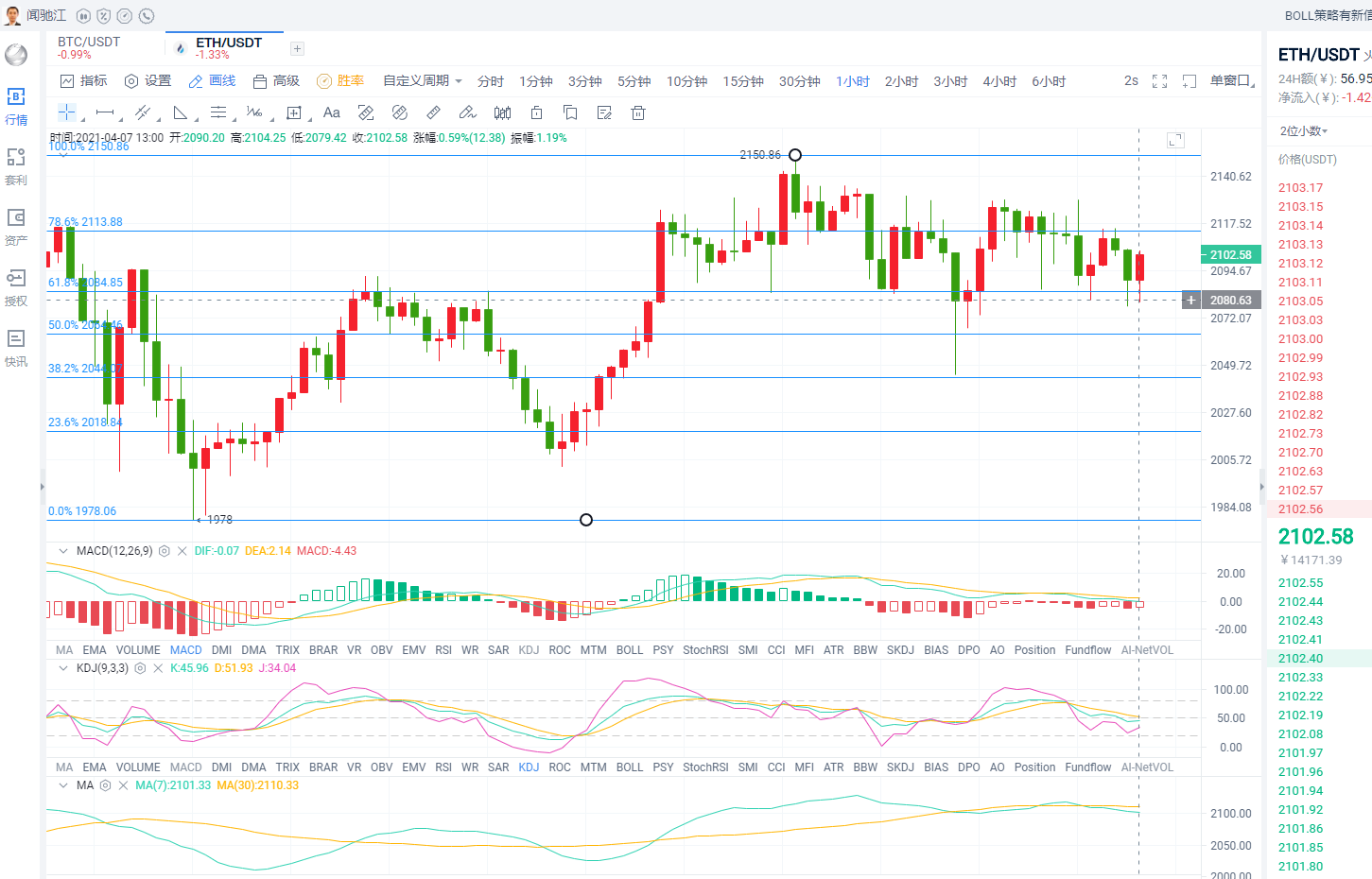This screenshot has width=1372, height=879.
Task: Select the crosshair cursor drawing tool
Action: point(67,112)
